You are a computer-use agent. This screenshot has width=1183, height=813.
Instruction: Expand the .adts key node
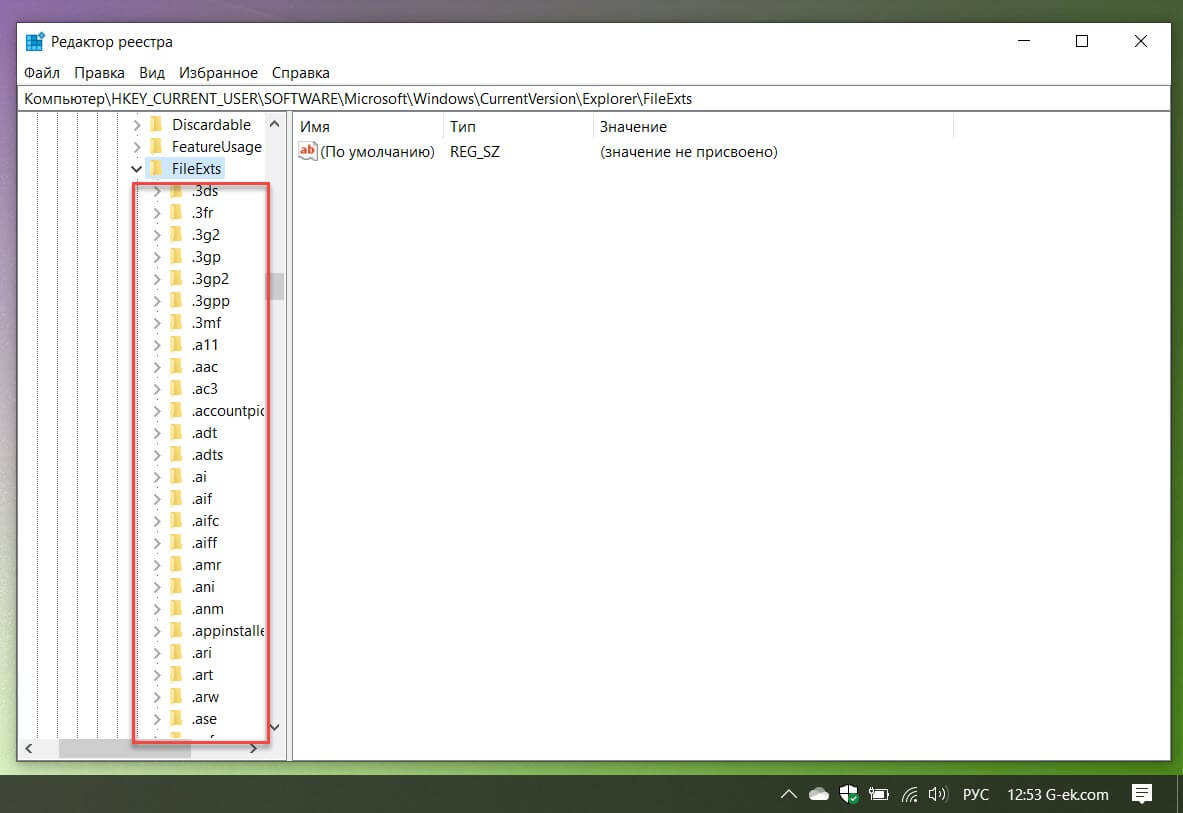(x=157, y=455)
